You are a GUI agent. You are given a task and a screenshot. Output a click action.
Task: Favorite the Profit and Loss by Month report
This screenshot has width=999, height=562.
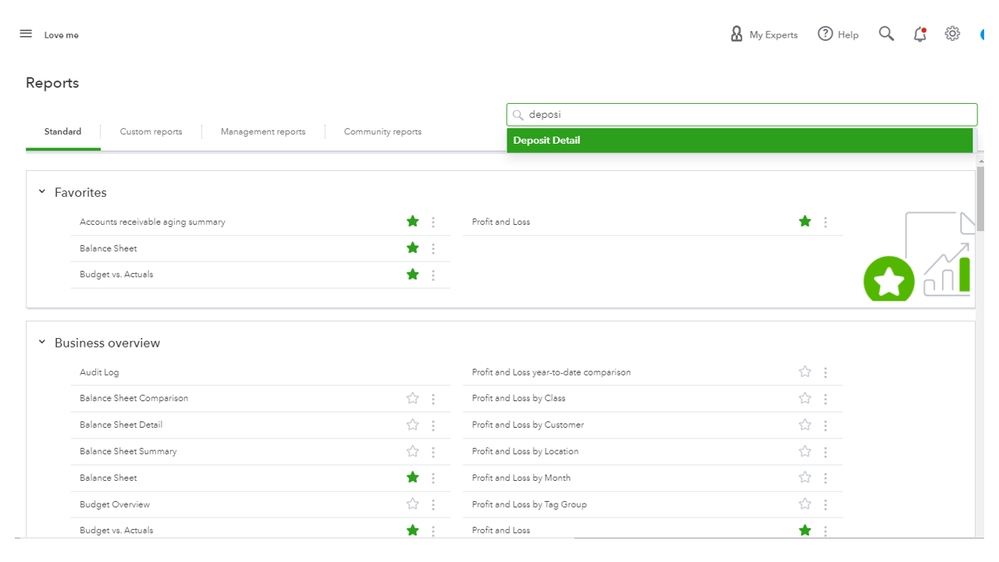(804, 478)
